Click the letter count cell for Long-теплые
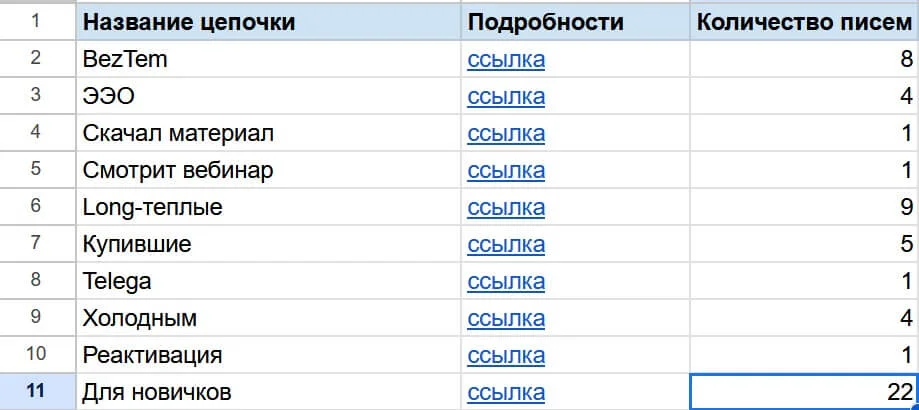This screenshot has height=410, width=919. pos(804,207)
